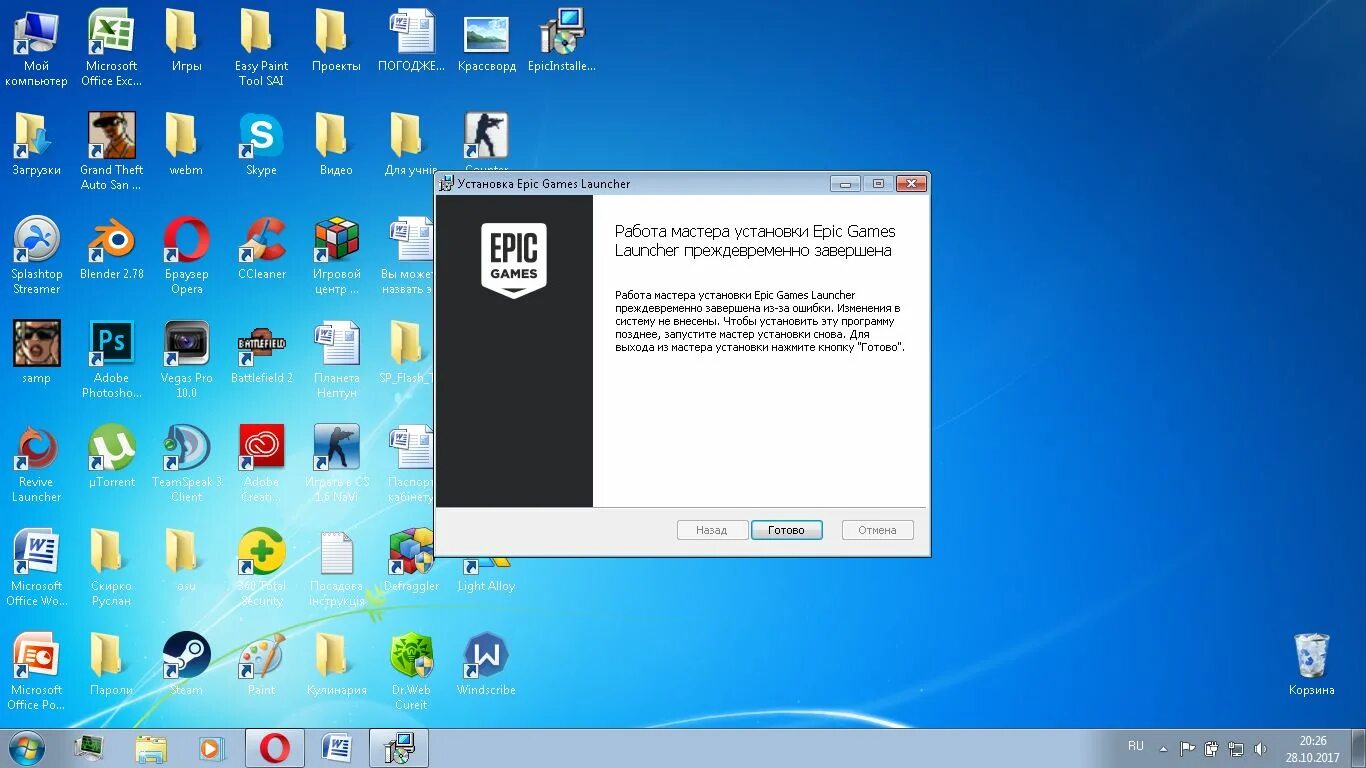The width and height of the screenshot is (1366, 768).
Task: Select the Skype desktop shortcut
Action: [261, 145]
